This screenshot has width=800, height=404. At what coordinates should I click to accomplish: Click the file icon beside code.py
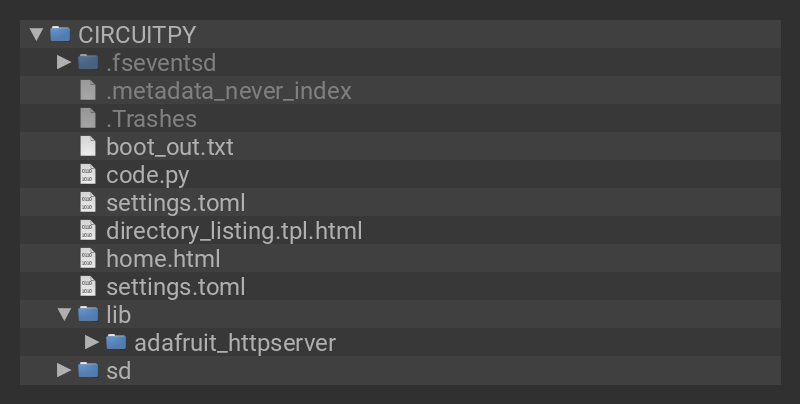pyautogui.click(x=88, y=174)
